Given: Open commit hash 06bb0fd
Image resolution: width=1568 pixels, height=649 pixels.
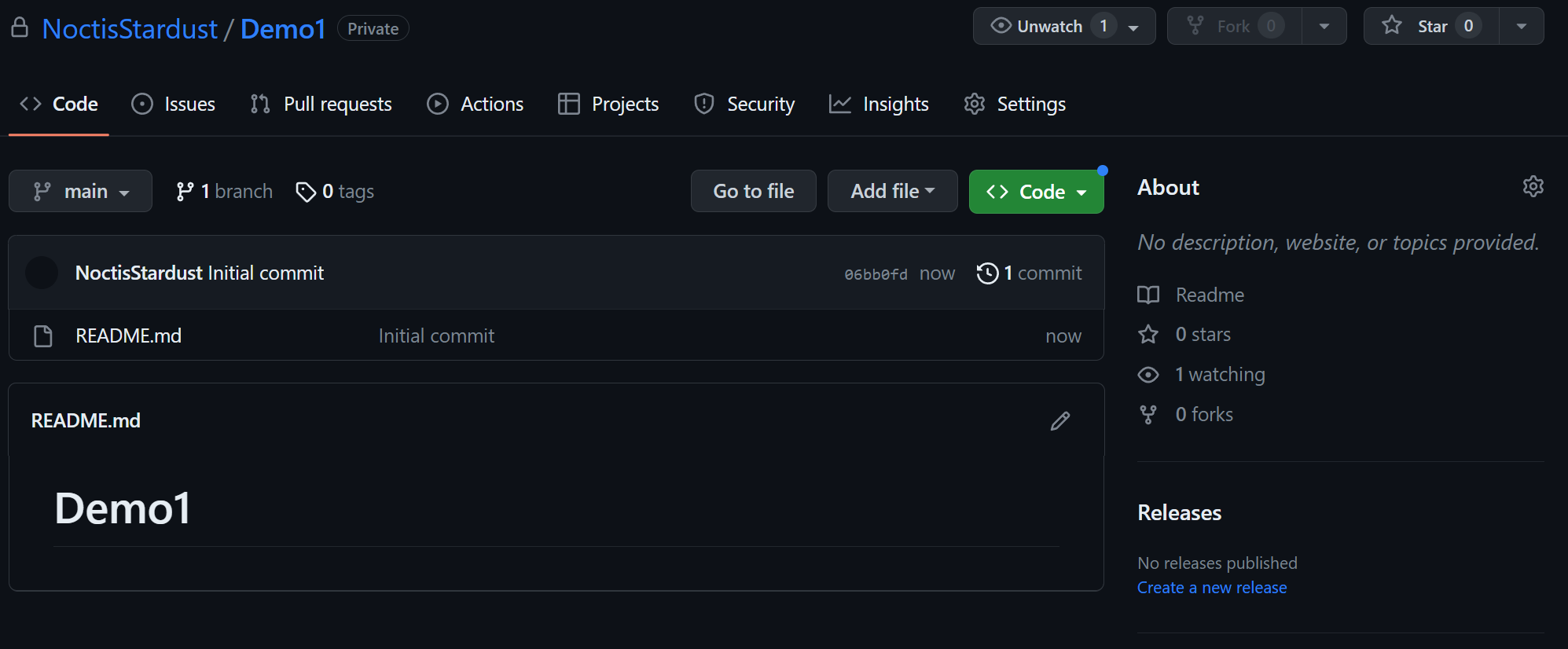Looking at the screenshot, I should pos(876,274).
